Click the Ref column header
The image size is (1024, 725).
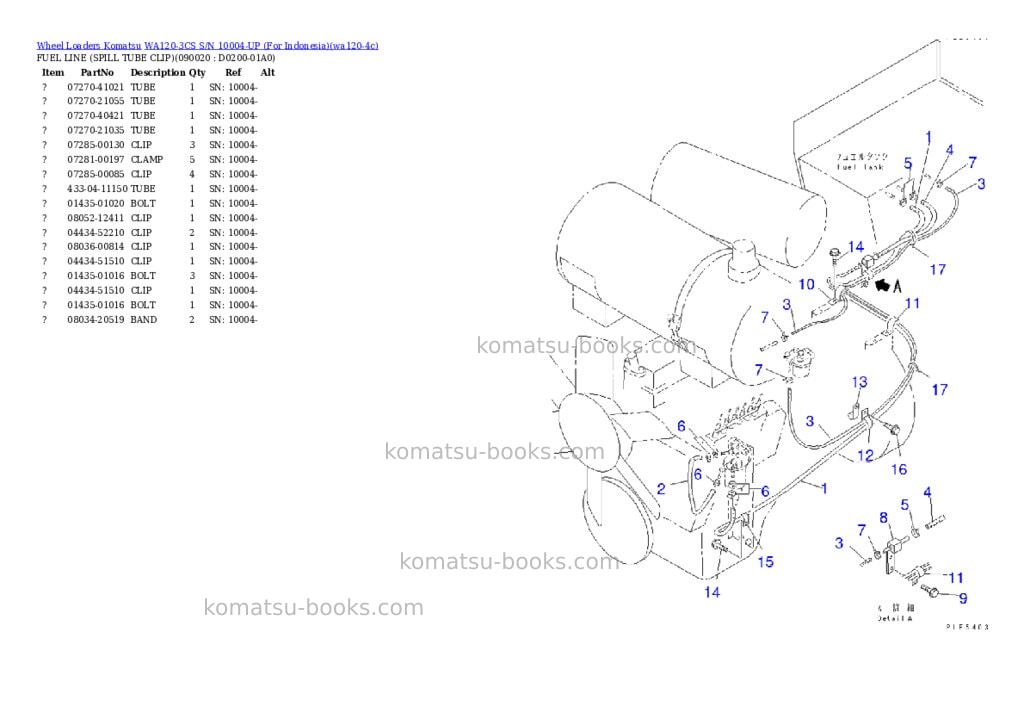[233, 72]
